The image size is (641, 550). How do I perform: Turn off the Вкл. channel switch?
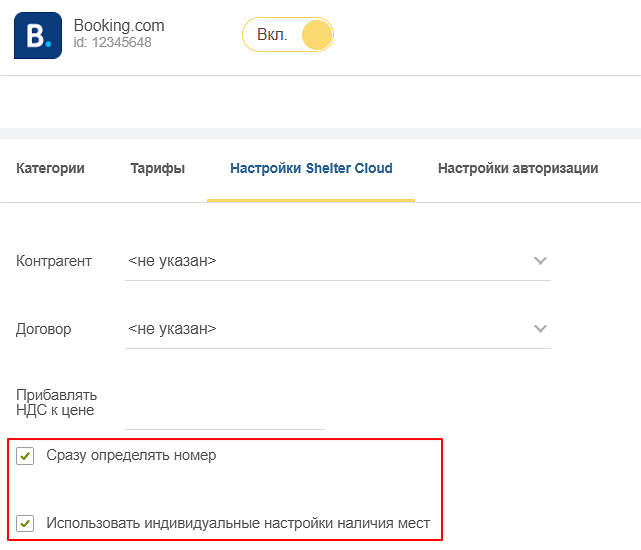click(x=288, y=35)
